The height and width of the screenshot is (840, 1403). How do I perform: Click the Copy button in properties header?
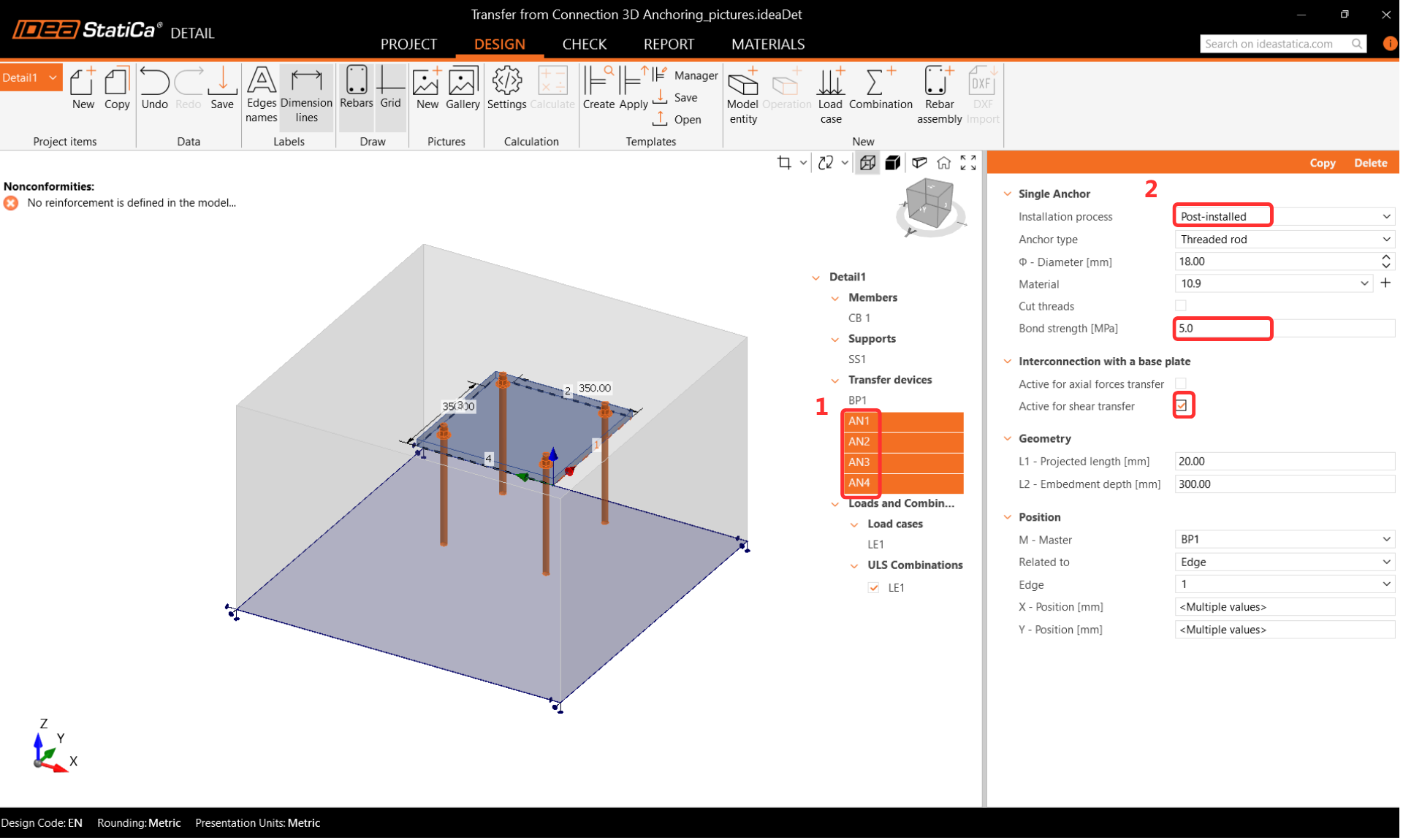click(x=1322, y=163)
